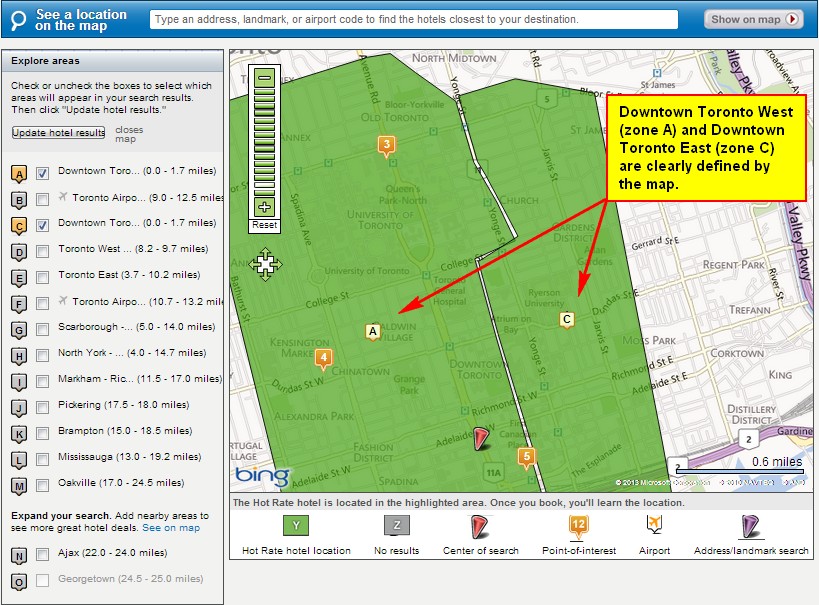
Task: Uncheck the Downtown Toro... zone C checkbox
Action: [x=42, y=225]
